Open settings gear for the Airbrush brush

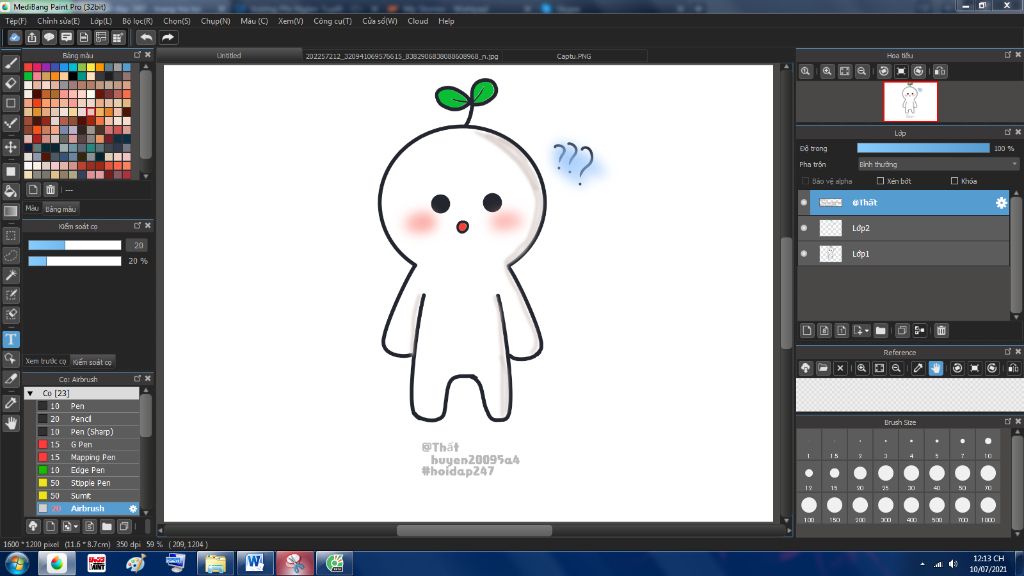(133, 508)
